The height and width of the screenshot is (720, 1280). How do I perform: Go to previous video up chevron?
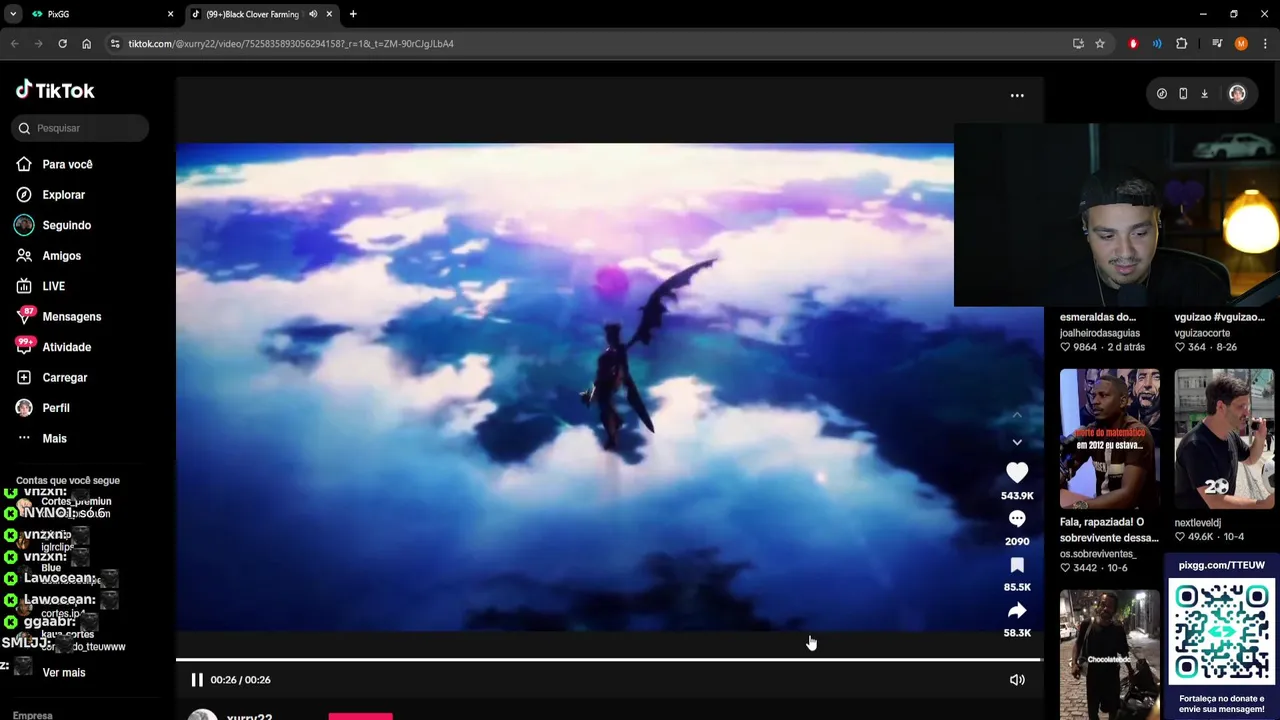coord(1017,415)
